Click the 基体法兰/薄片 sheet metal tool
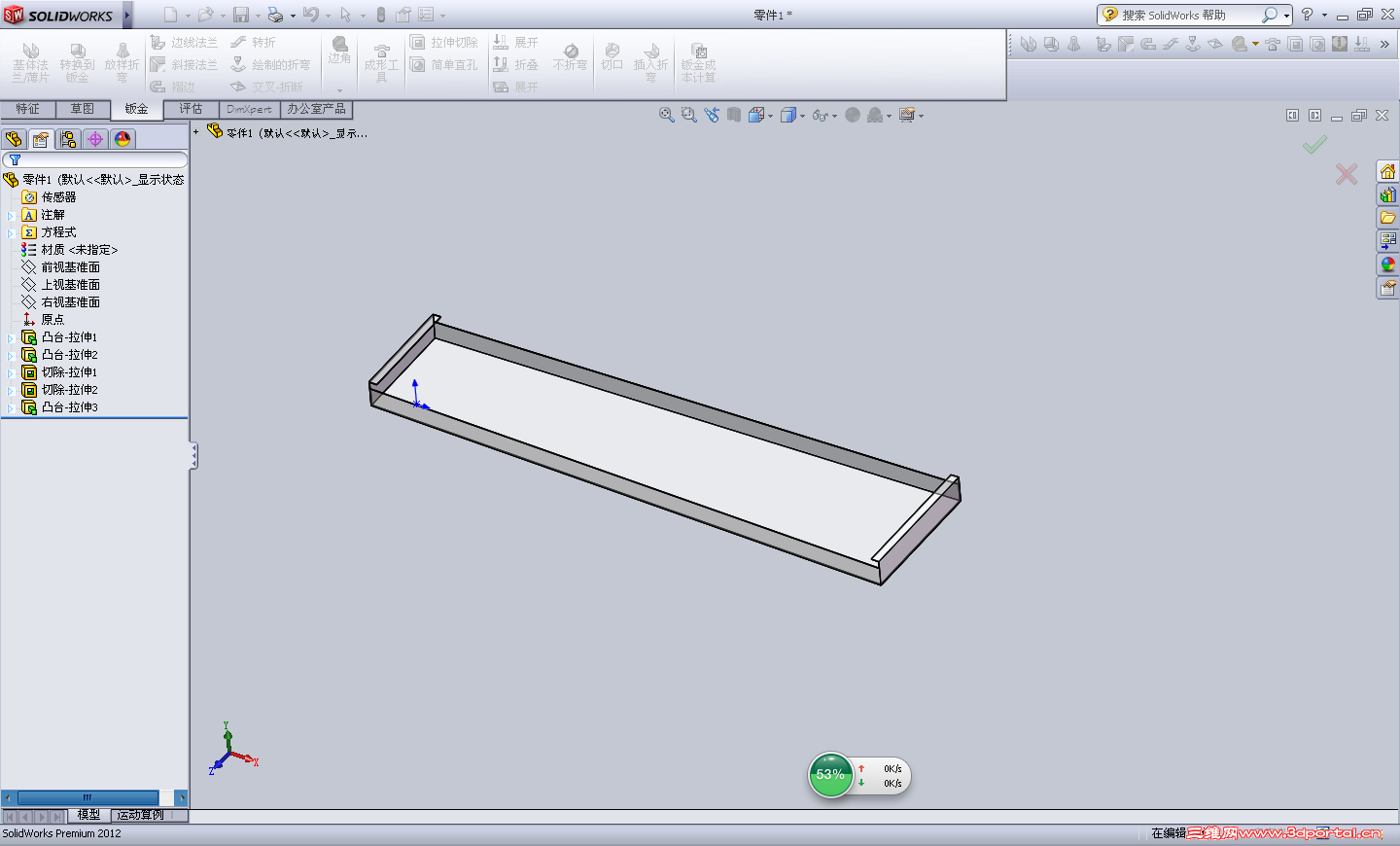The image size is (1400, 846). (30, 63)
